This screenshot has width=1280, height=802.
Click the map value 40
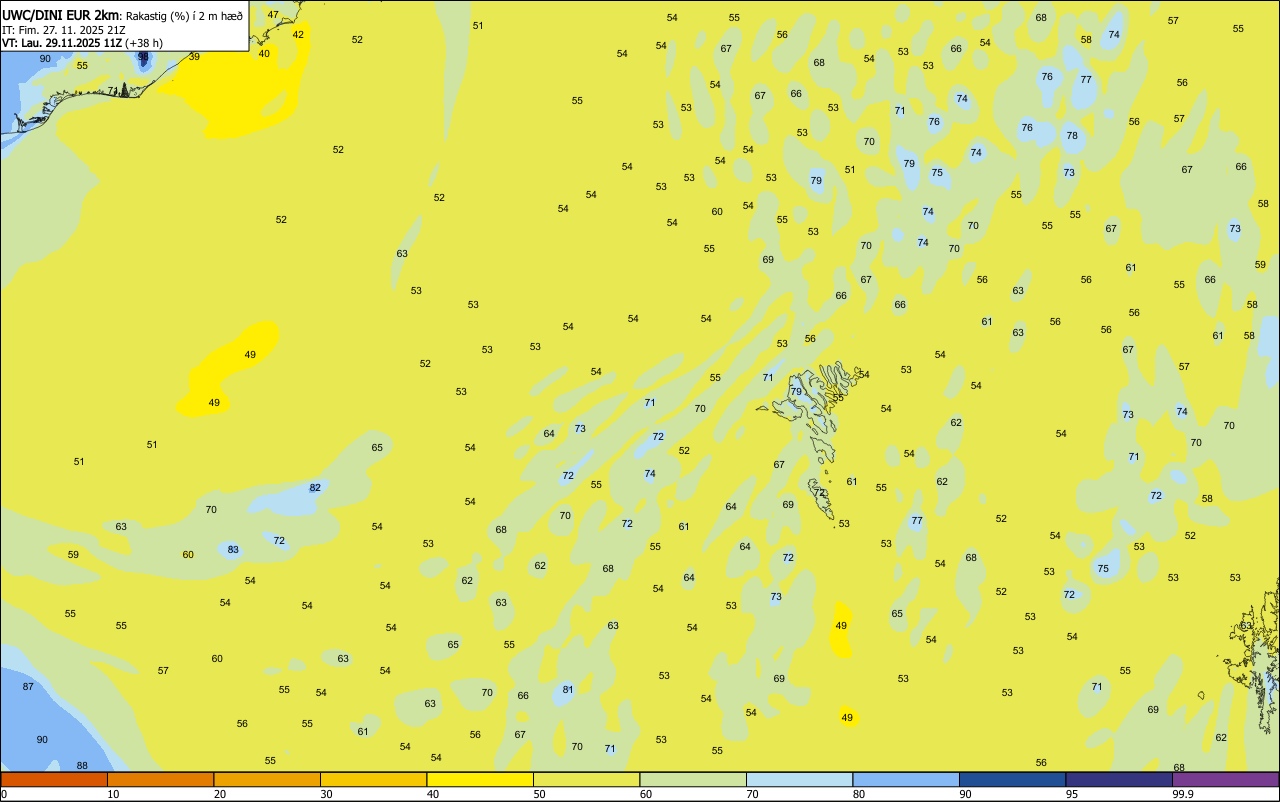tap(264, 53)
